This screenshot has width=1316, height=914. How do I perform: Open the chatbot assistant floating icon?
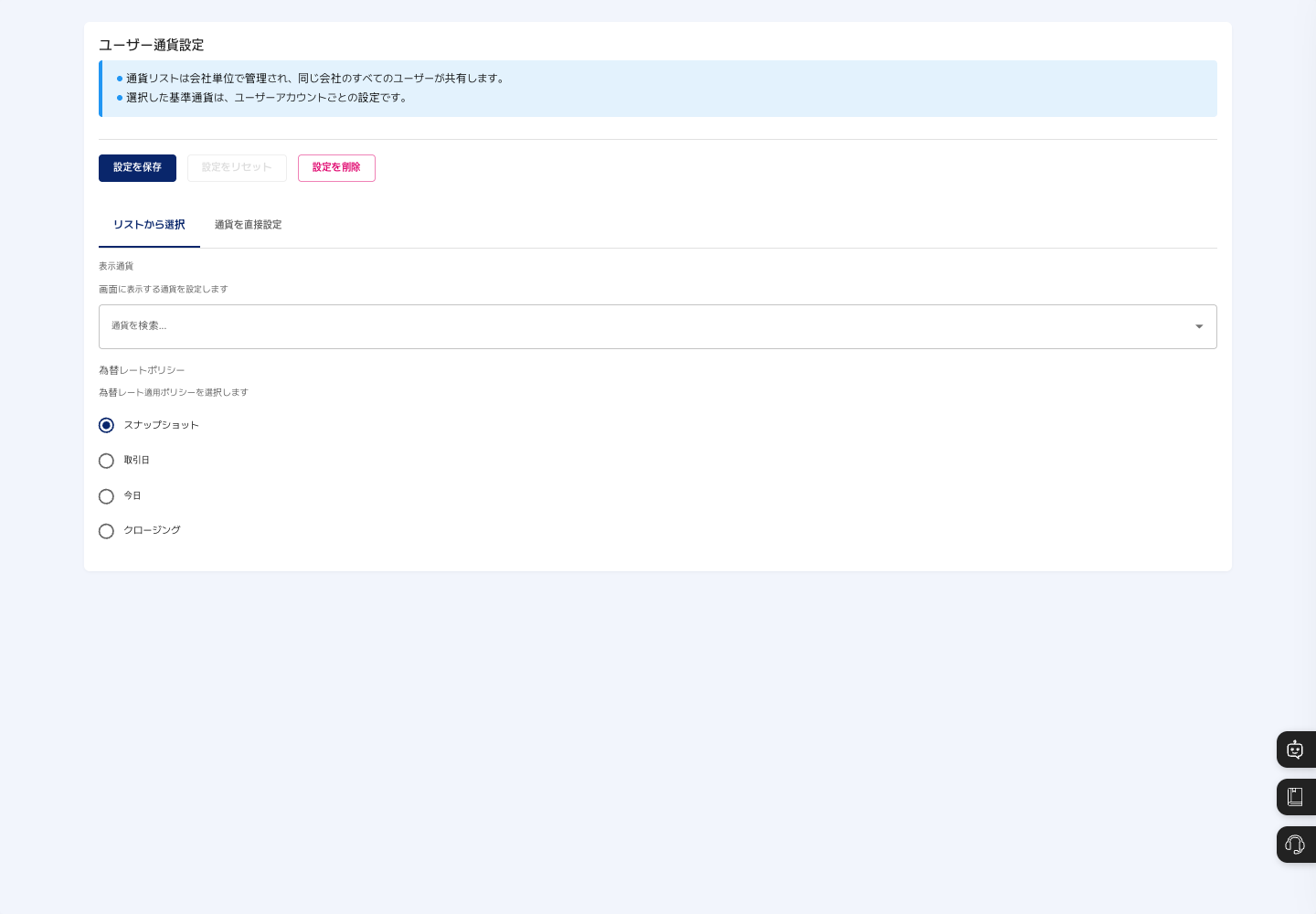(x=1295, y=749)
